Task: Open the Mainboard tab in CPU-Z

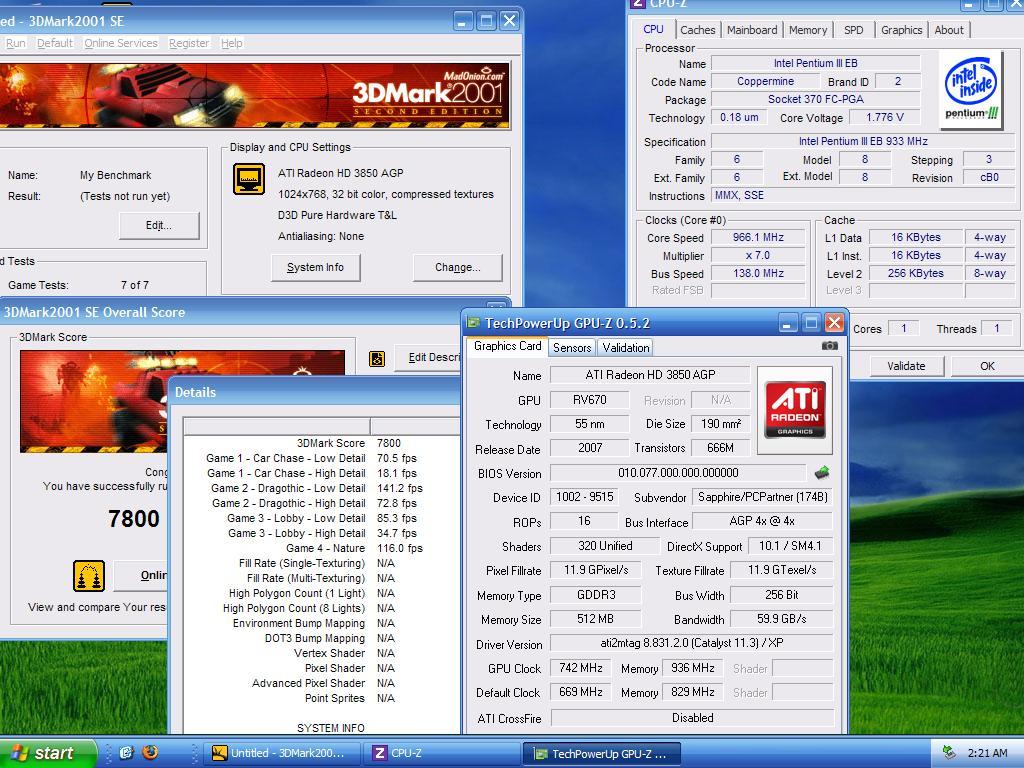Action: click(752, 30)
